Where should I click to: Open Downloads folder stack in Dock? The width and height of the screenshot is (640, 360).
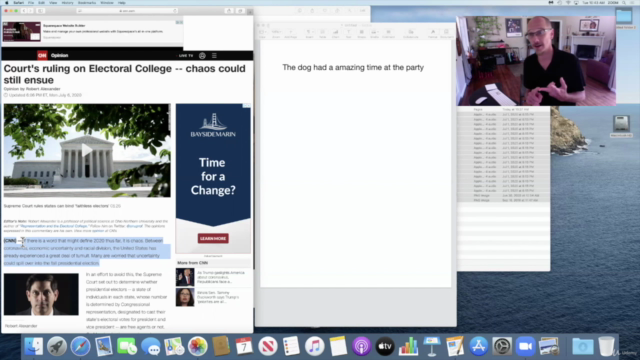(582, 347)
